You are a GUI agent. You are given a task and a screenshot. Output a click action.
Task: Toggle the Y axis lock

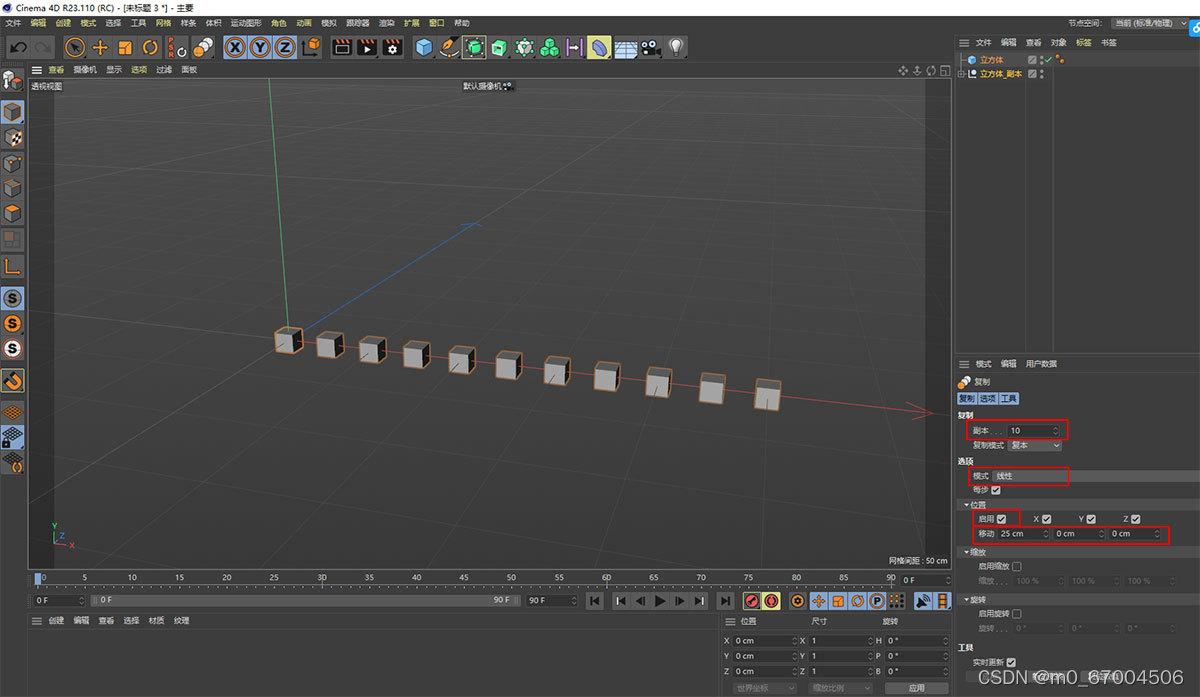[x=260, y=47]
